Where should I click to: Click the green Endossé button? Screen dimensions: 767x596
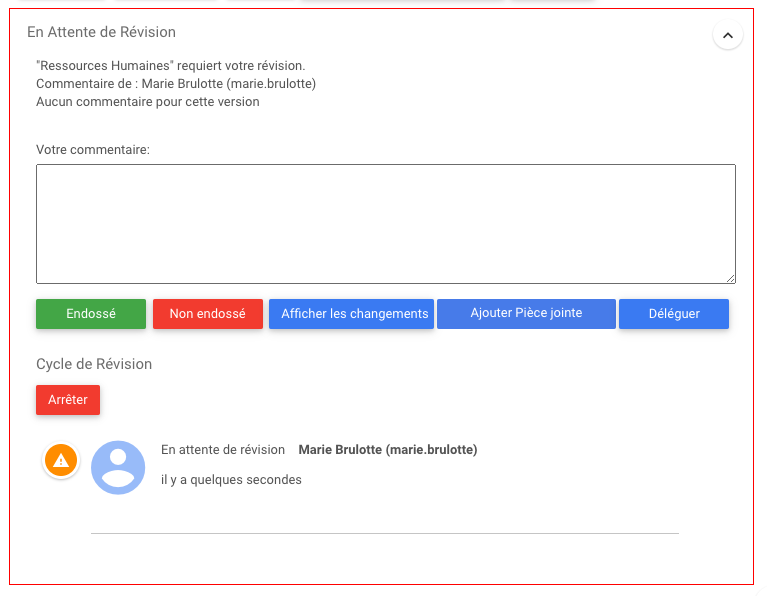coord(91,314)
